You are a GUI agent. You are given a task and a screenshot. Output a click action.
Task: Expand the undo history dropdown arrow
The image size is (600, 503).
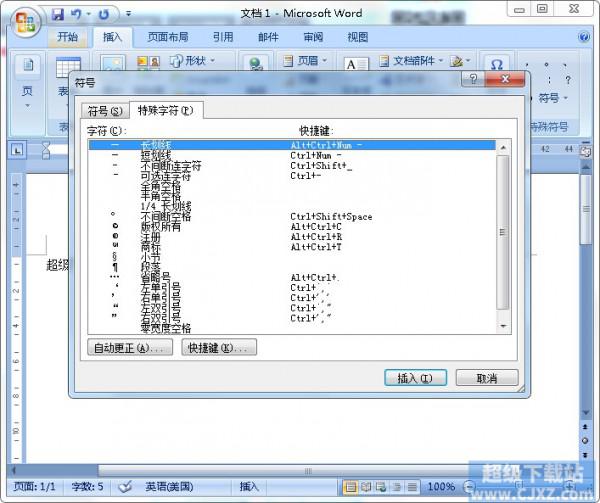coord(88,14)
